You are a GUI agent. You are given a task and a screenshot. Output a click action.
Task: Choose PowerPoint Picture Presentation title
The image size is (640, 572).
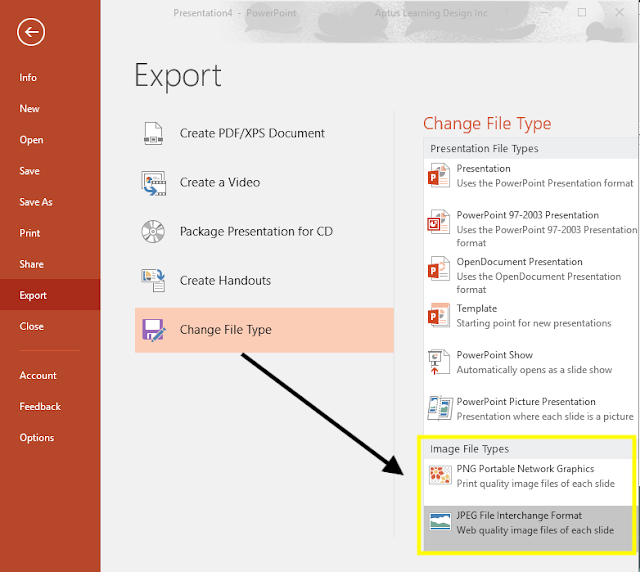(x=526, y=401)
